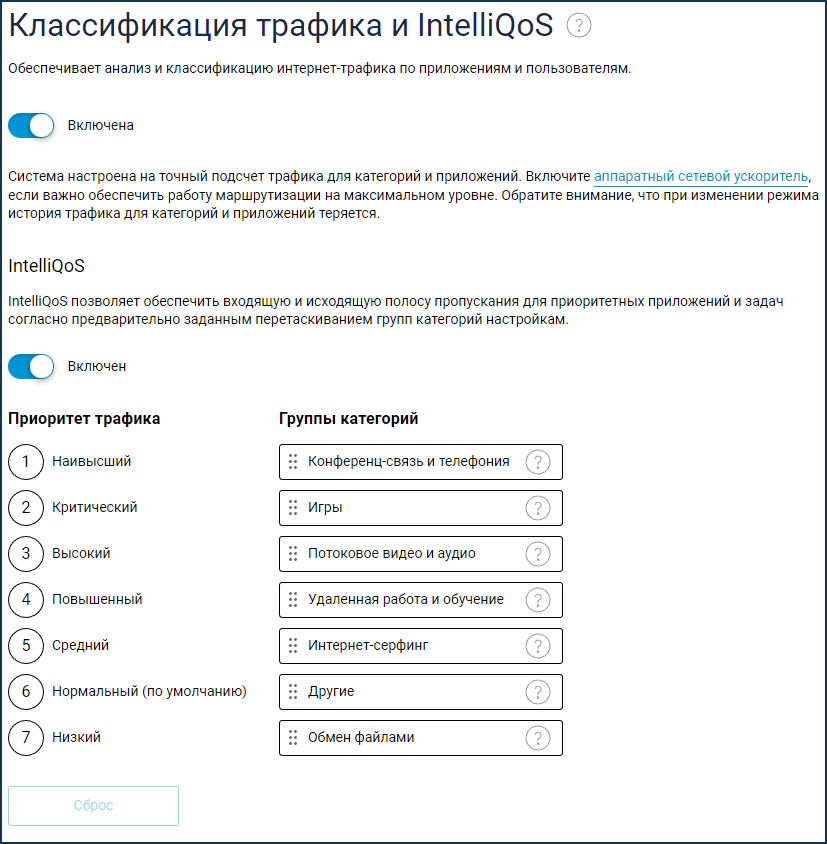The image size is (827, 844).
Task: Open help for Конференц-связь и телефония group
Action: 538,462
